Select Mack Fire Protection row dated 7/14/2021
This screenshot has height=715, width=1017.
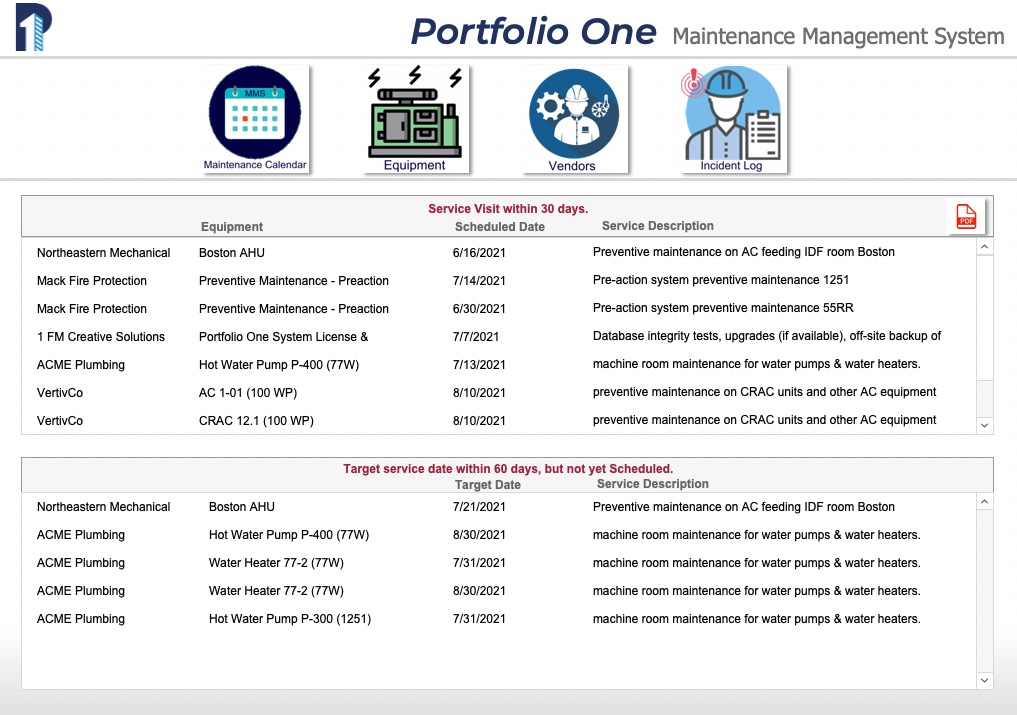[498, 281]
